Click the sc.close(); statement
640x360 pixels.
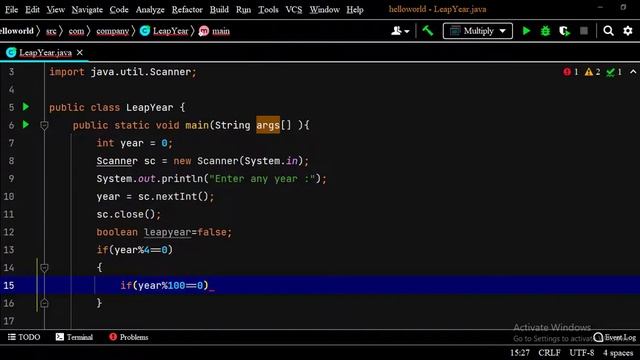[129, 214]
